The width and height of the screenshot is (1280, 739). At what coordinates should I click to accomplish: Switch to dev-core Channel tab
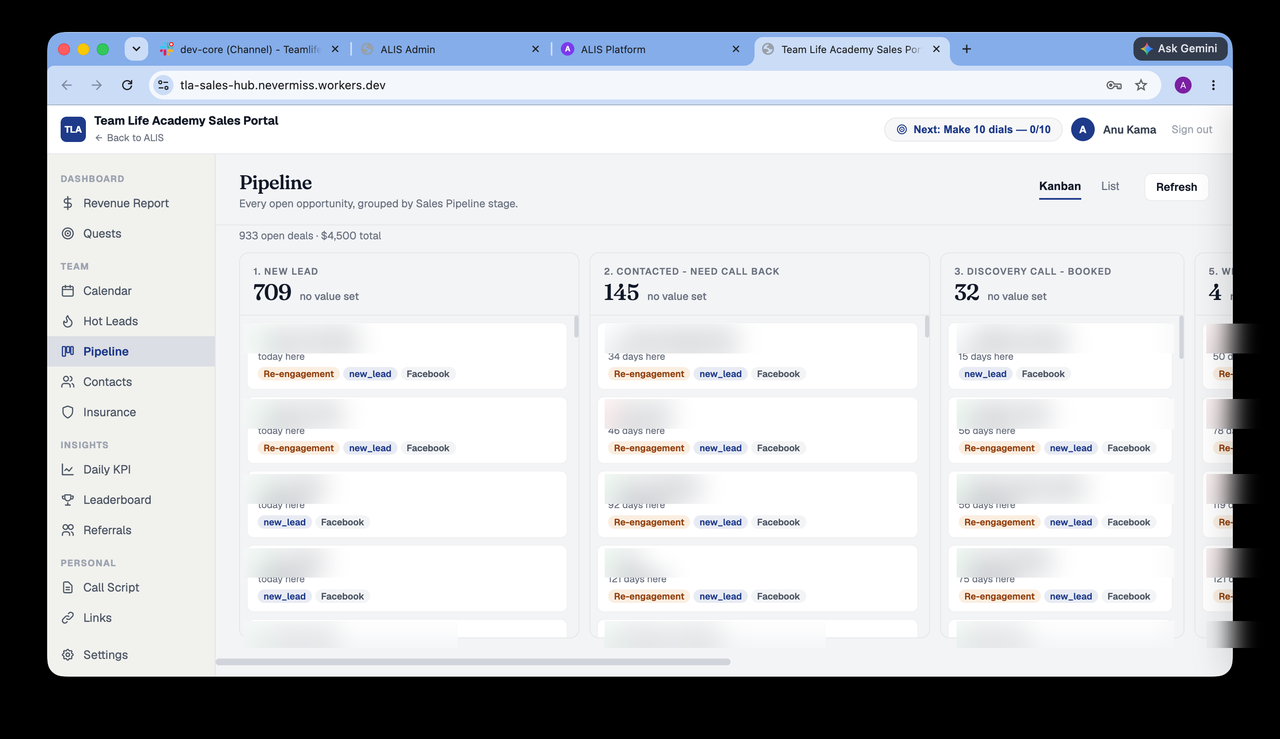pyautogui.click(x=251, y=49)
